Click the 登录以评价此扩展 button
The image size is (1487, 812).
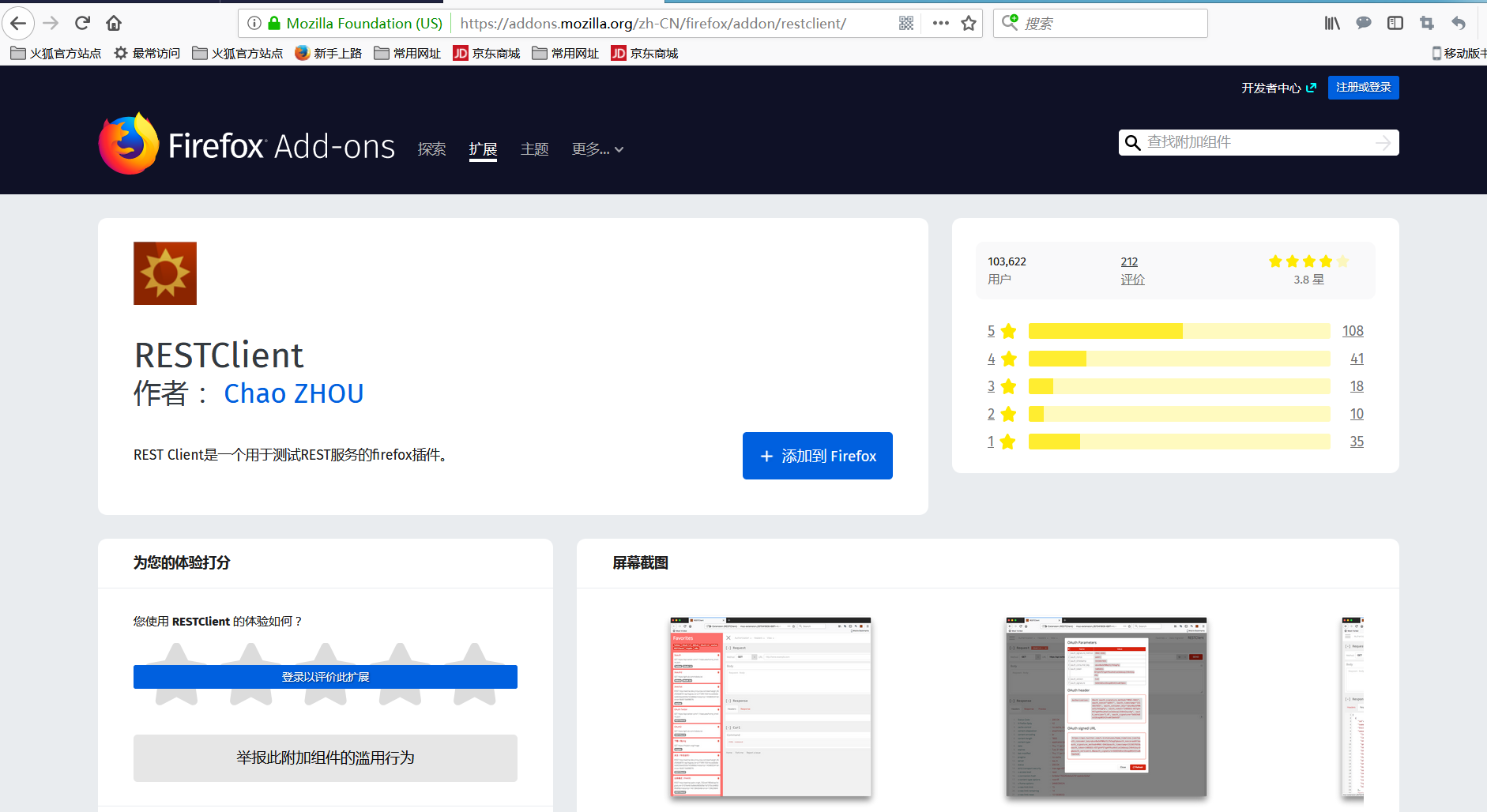click(x=326, y=677)
